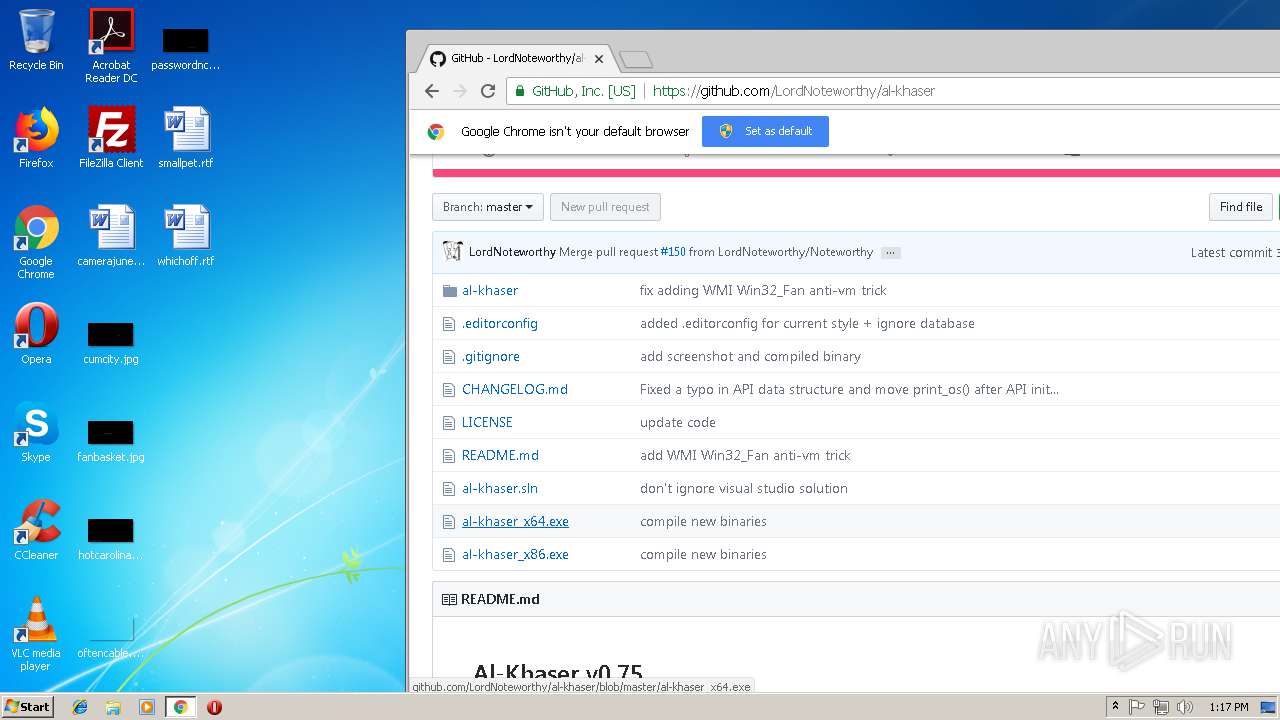
Task: Open Action Center flag icon
Action: [1137, 707]
